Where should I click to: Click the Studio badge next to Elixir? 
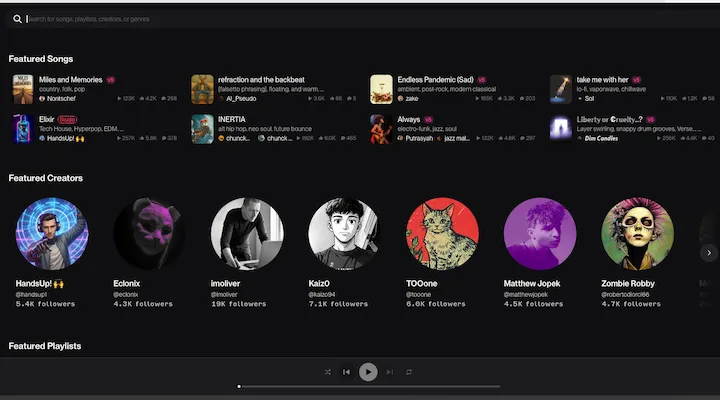point(68,120)
